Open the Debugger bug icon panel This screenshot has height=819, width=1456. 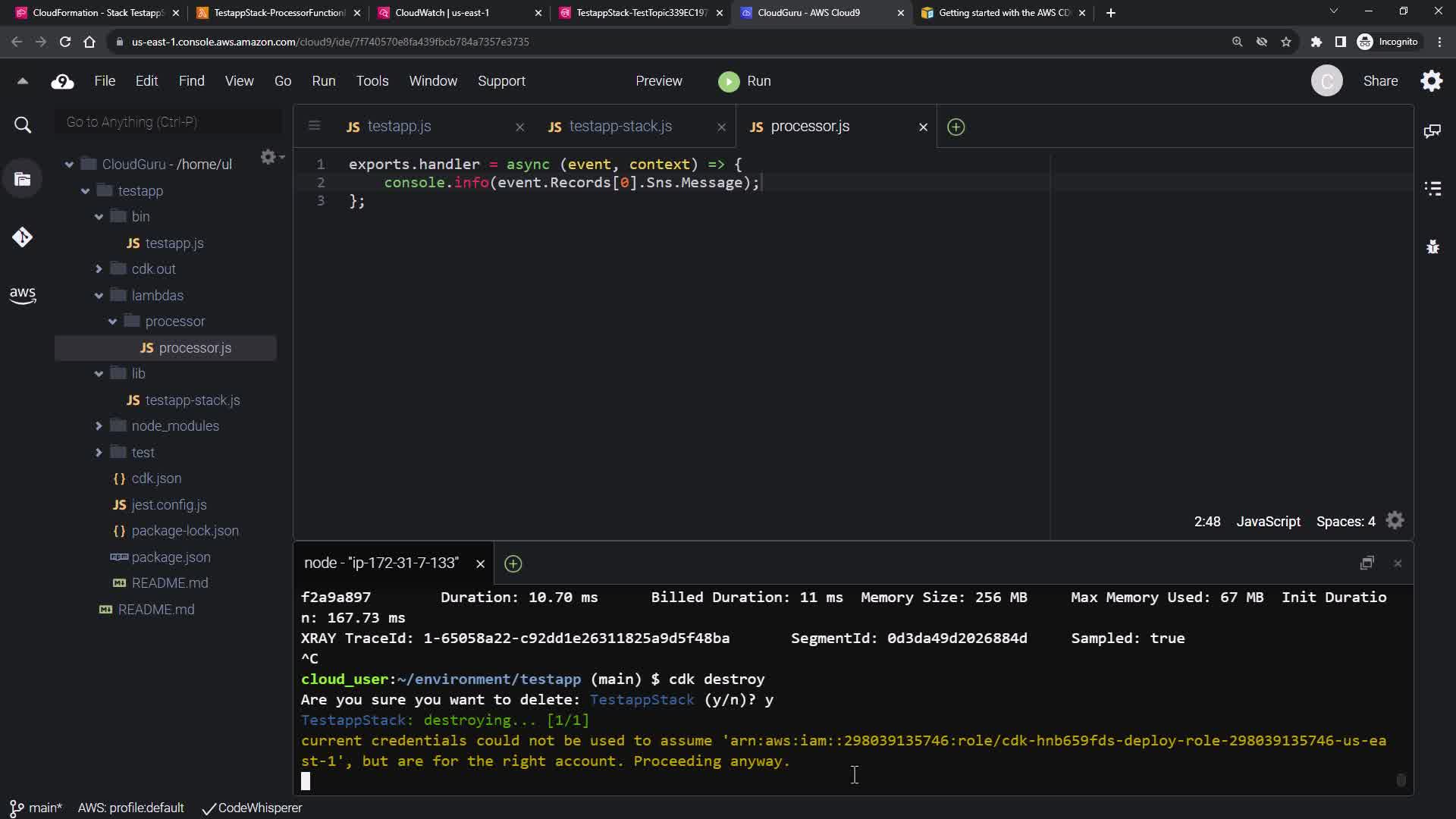point(1432,246)
